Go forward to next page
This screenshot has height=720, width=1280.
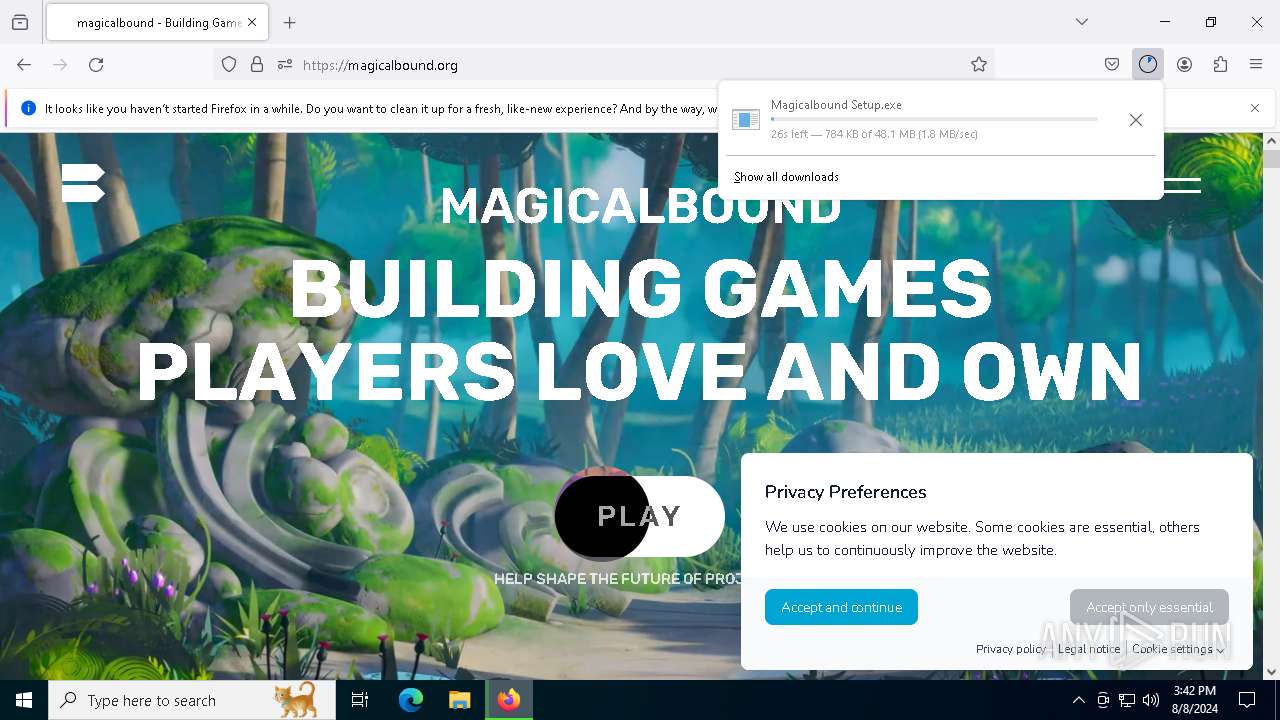coord(60,65)
